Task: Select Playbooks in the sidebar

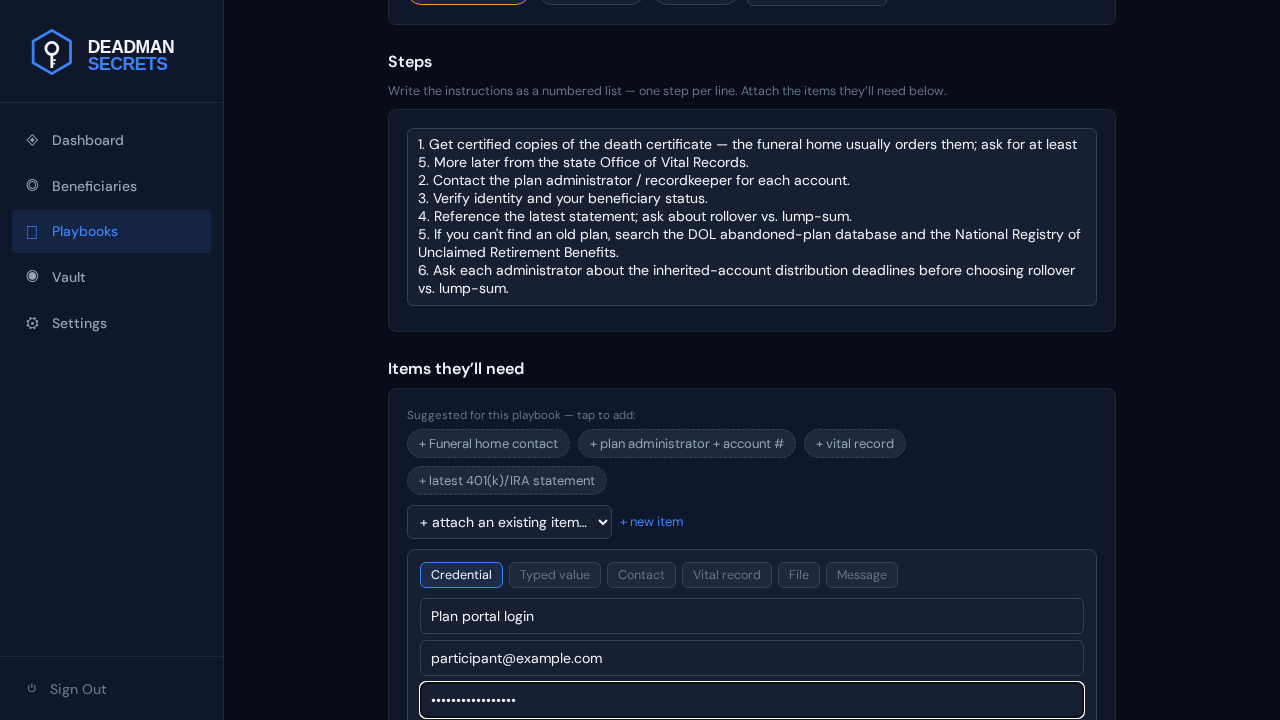Action: [111, 231]
